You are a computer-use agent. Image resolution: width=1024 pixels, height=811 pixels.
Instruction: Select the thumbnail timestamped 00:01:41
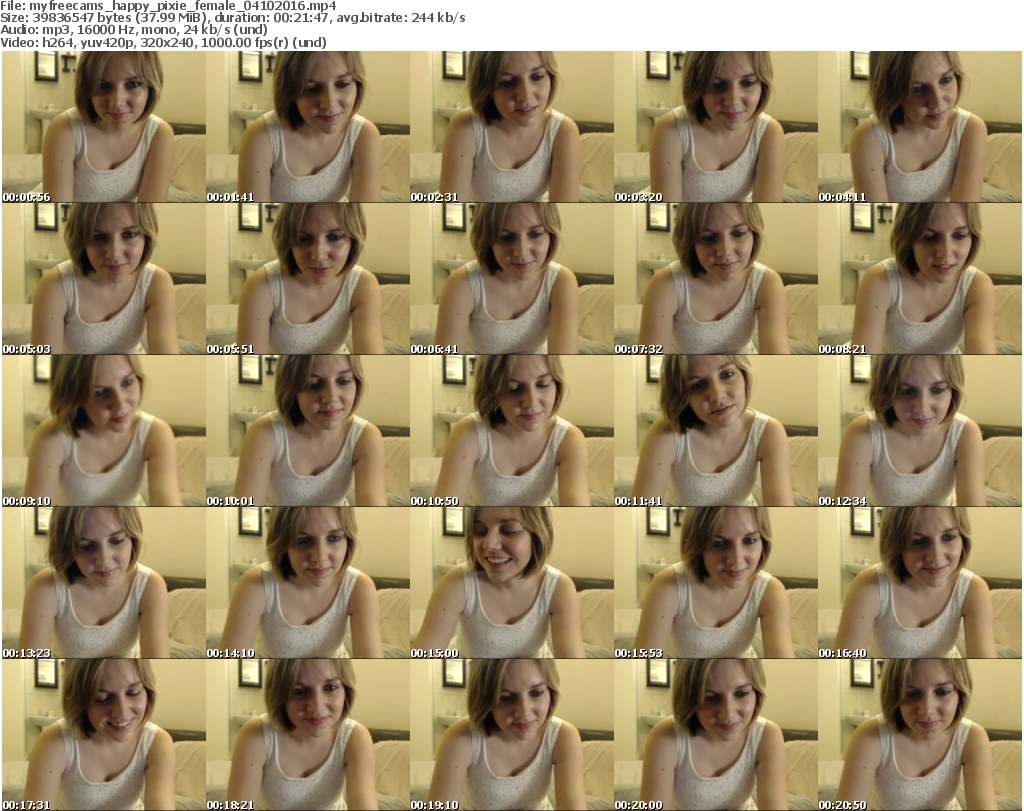308,127
